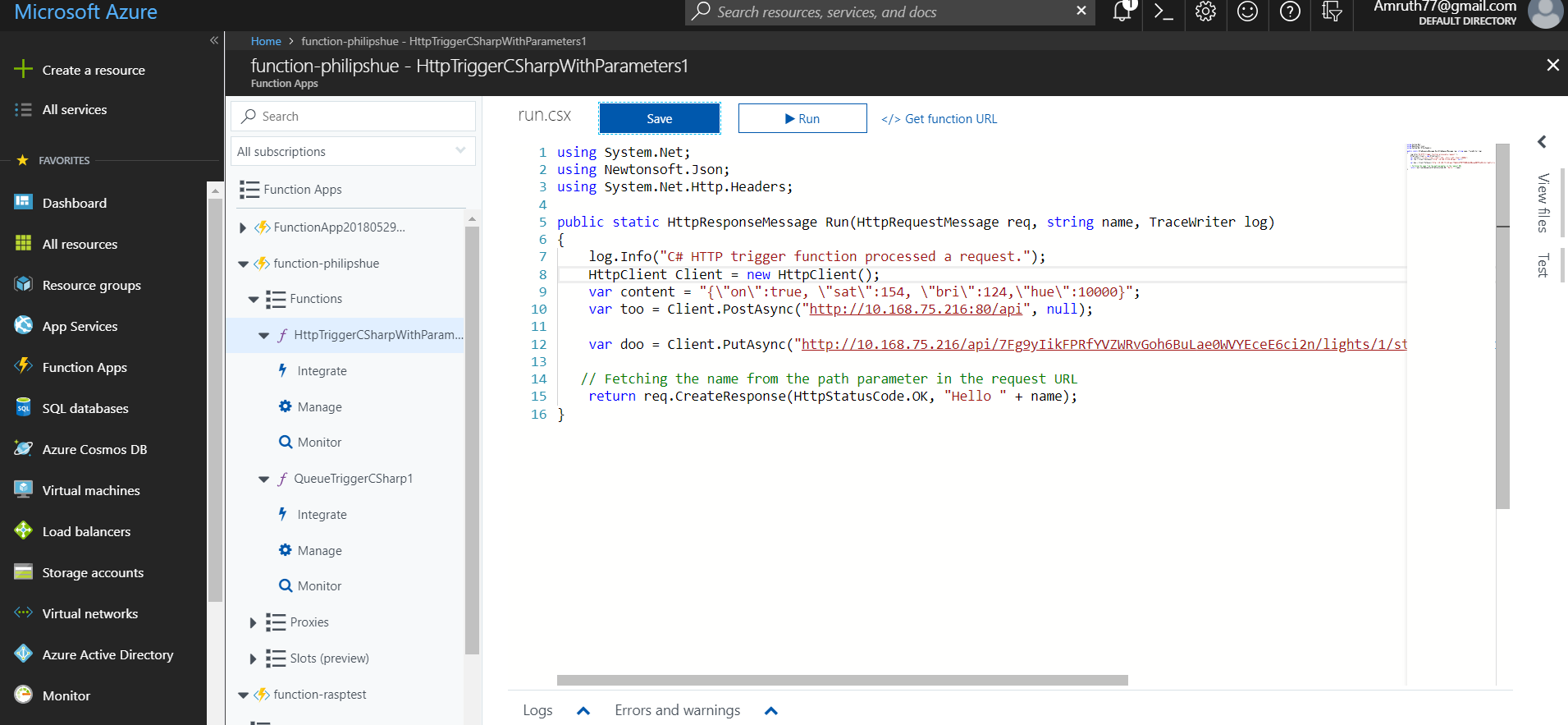Open All services in sidebar
1568x725 pixels.
click(75, 109)
